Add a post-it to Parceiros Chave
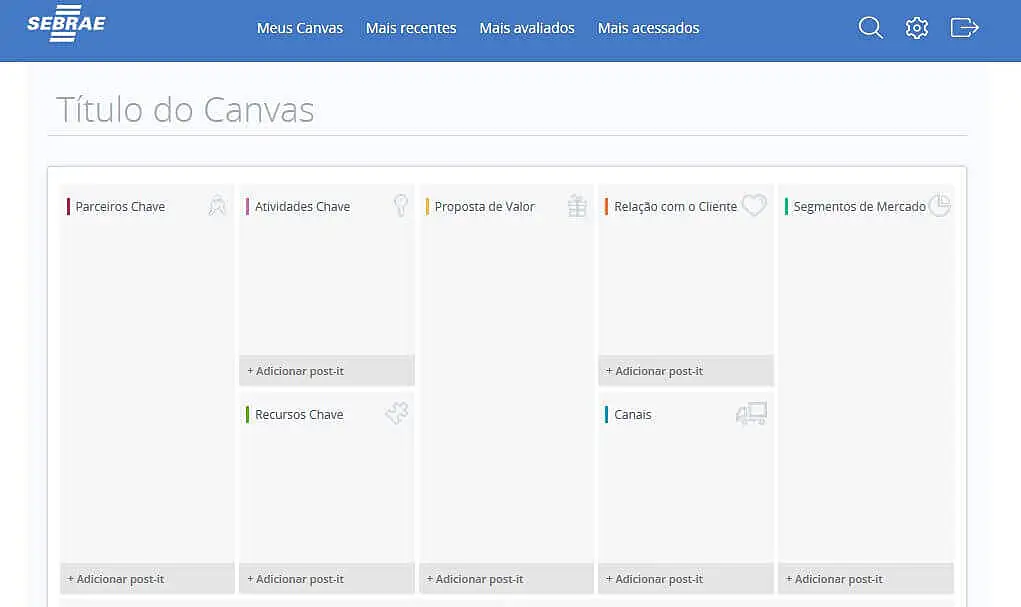 [x=147, y=578]
